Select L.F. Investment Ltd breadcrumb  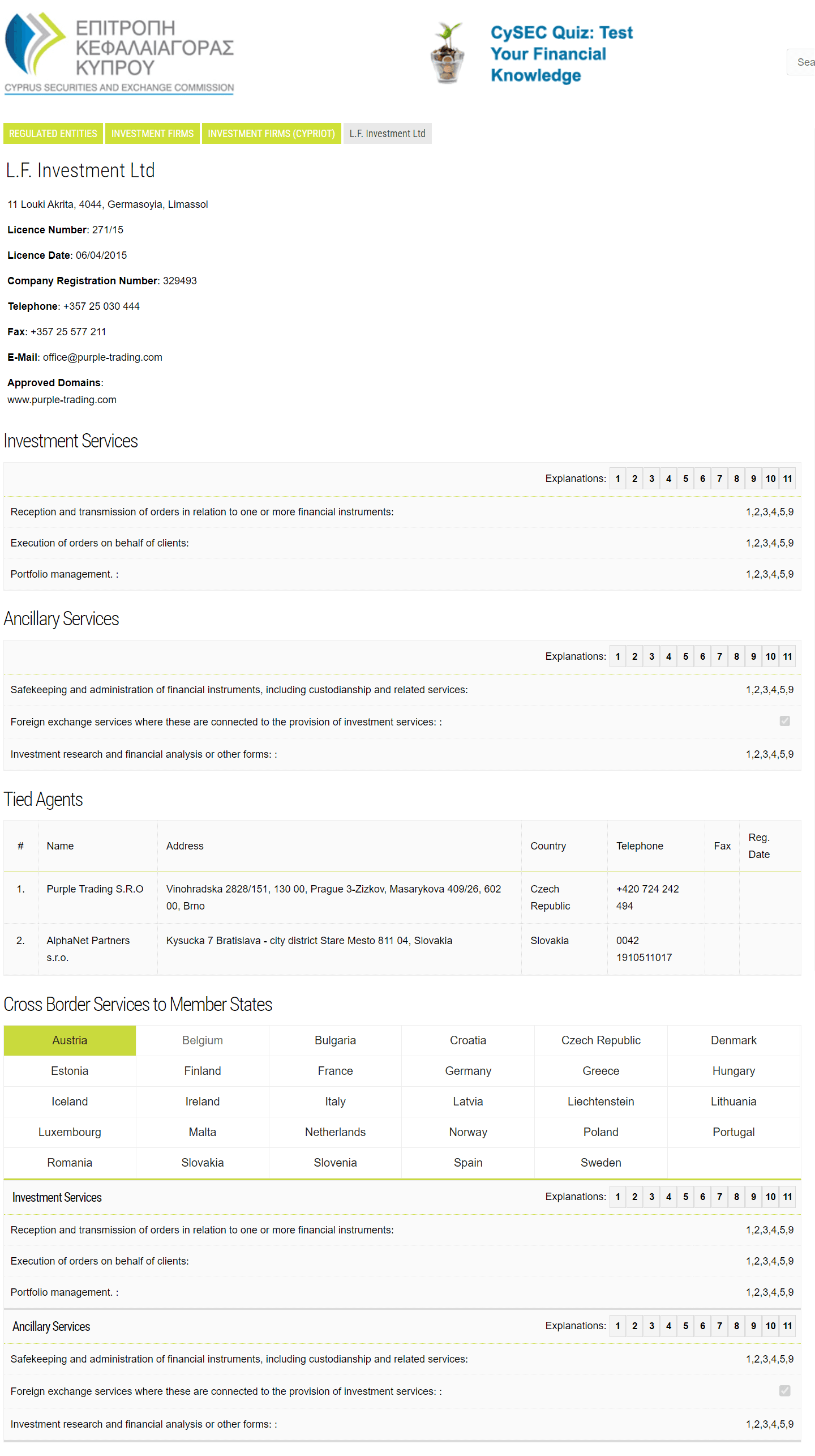click(387, 134)
